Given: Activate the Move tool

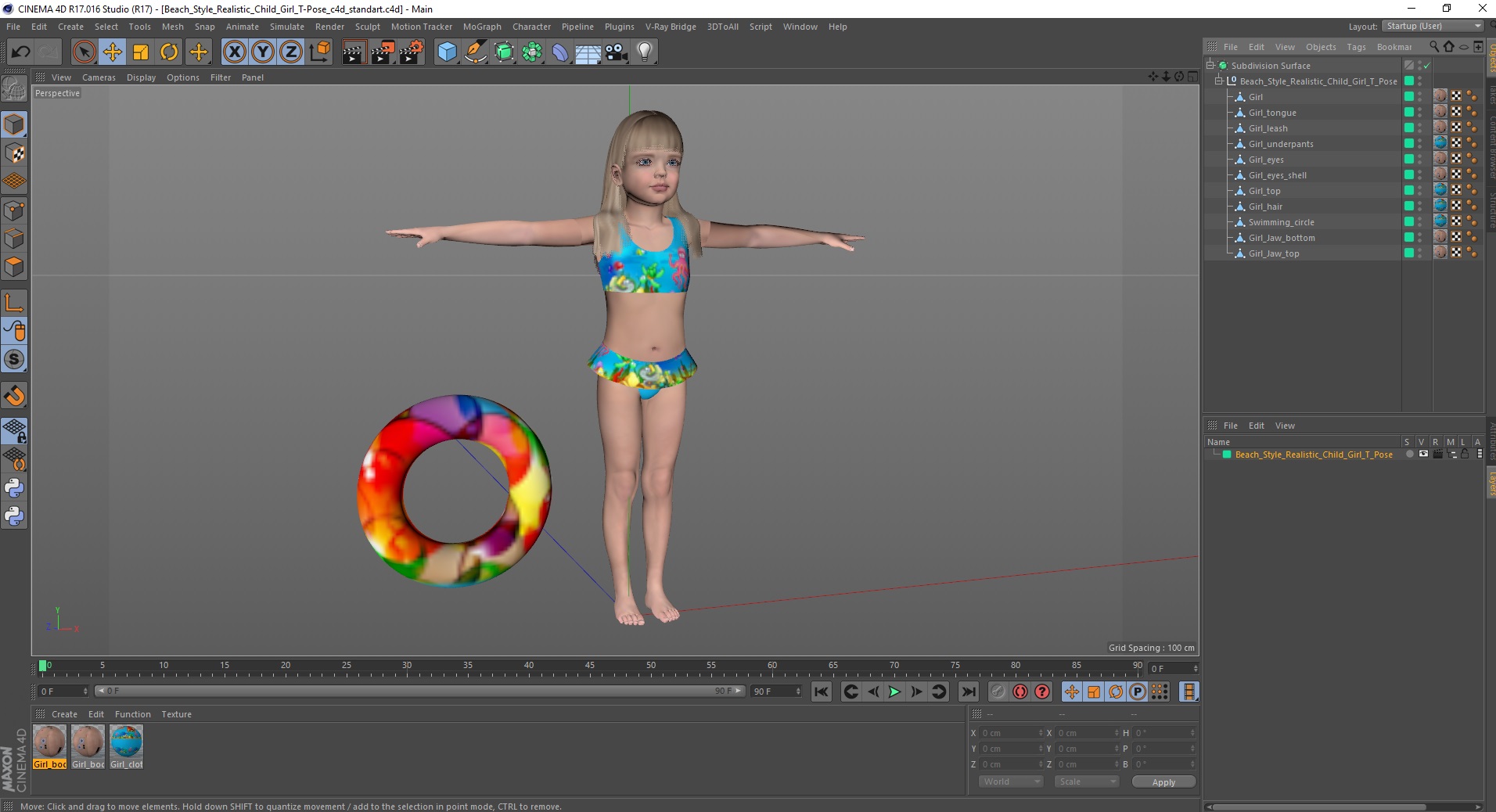Looking at the screenshot, I should [113, 52].
